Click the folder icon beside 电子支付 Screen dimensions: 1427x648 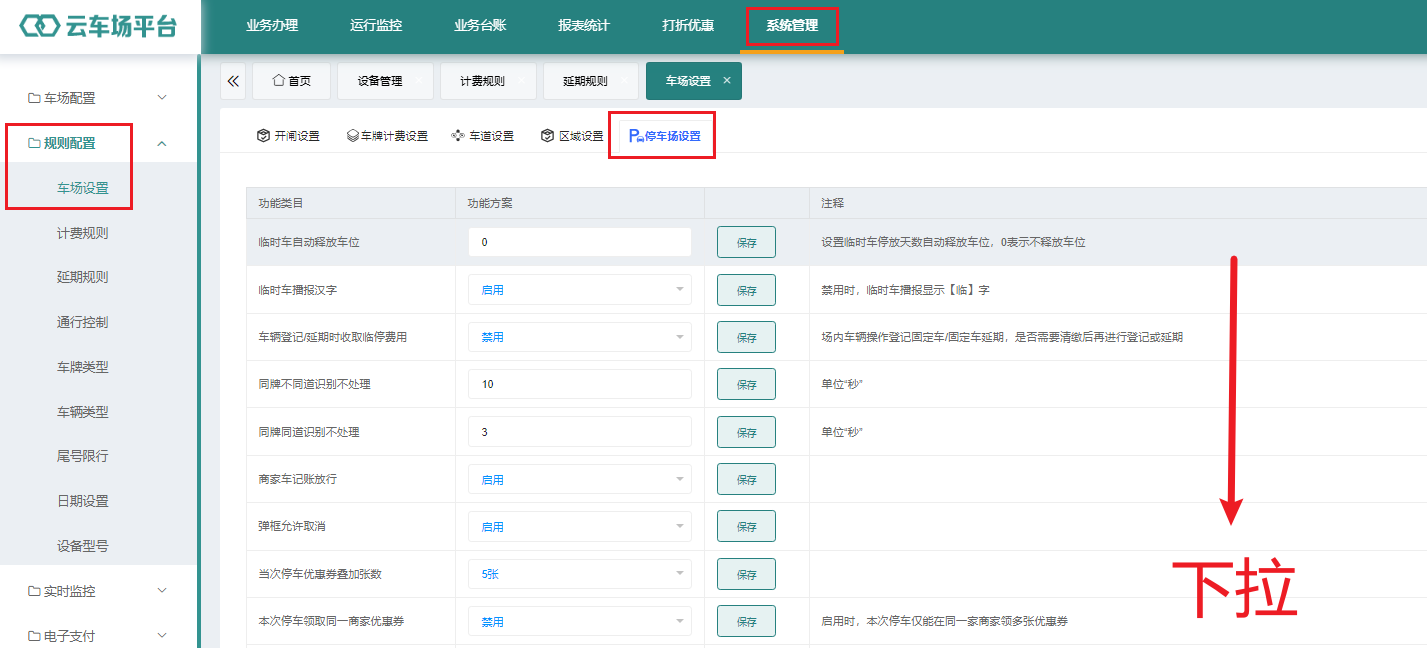[34, 636]
